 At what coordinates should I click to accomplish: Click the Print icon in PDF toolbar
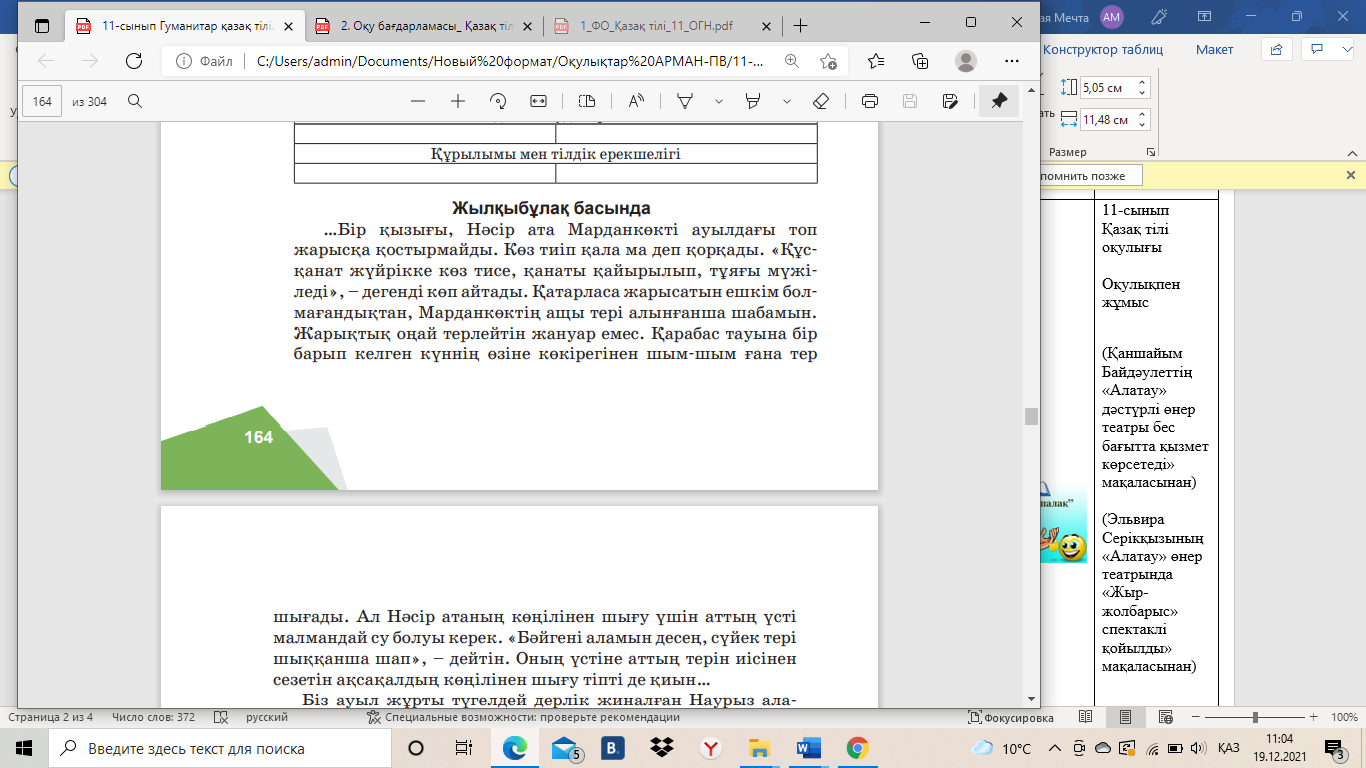(x=869, y=101)
